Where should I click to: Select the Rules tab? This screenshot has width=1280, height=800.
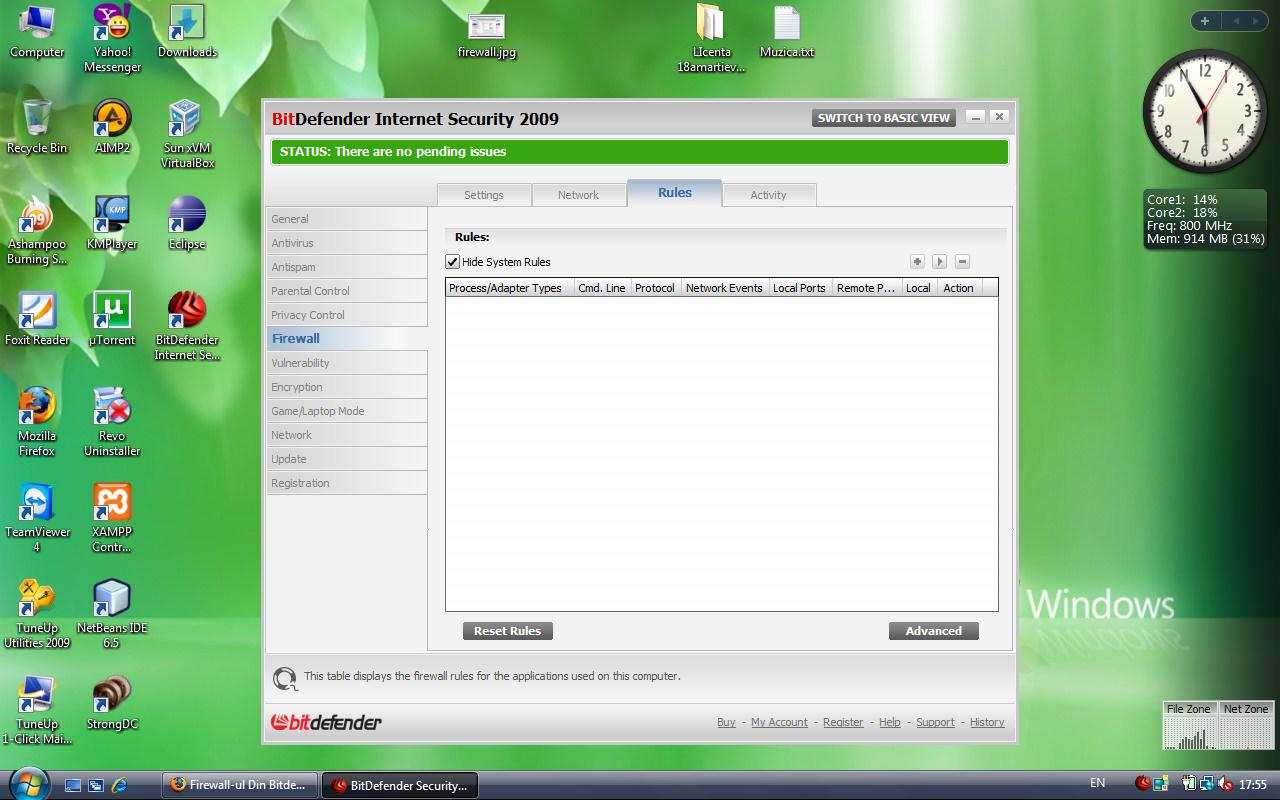675,193
